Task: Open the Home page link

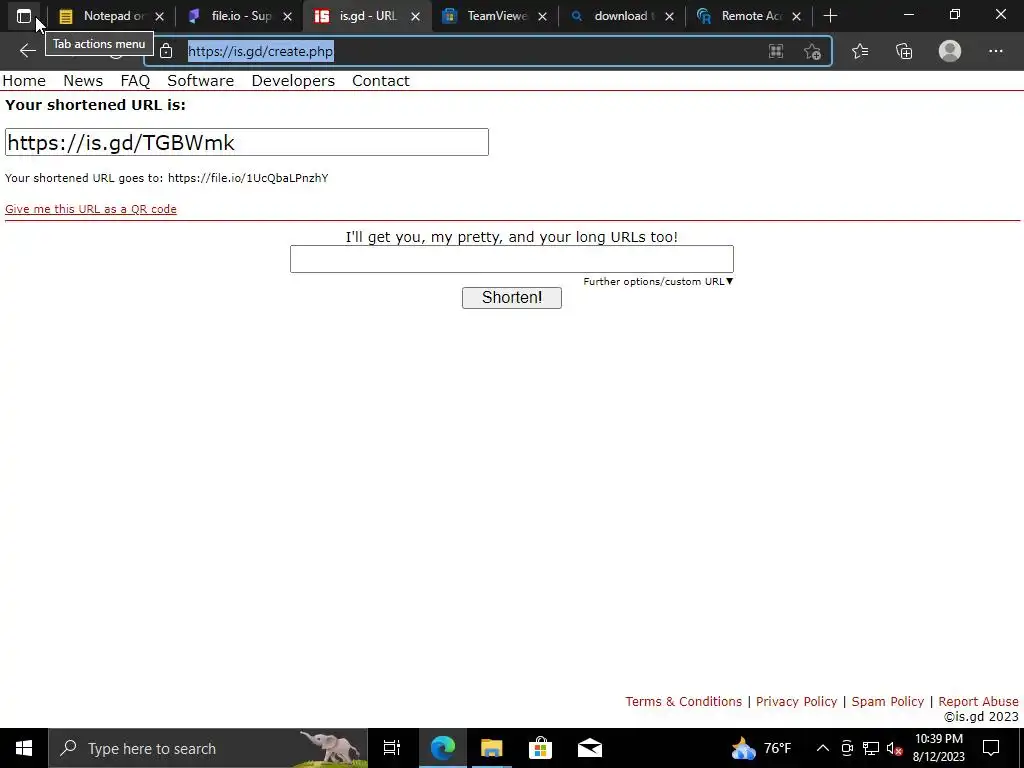Action: 24,80
